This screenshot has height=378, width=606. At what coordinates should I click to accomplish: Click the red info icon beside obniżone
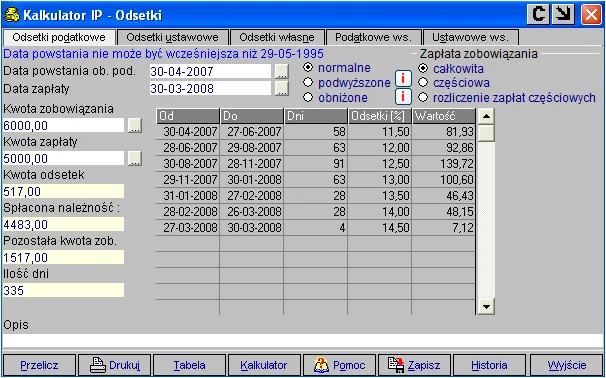(403, 96)
